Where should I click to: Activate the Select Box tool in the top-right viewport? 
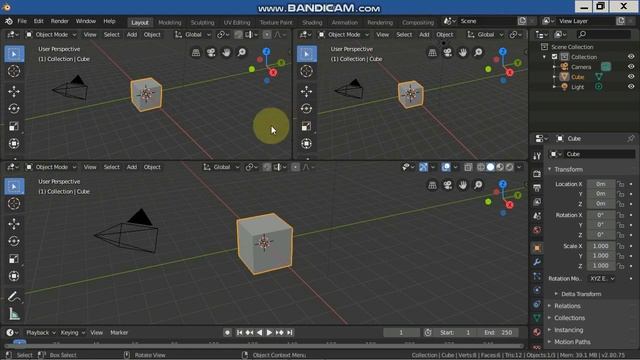(x=307, y=53)
